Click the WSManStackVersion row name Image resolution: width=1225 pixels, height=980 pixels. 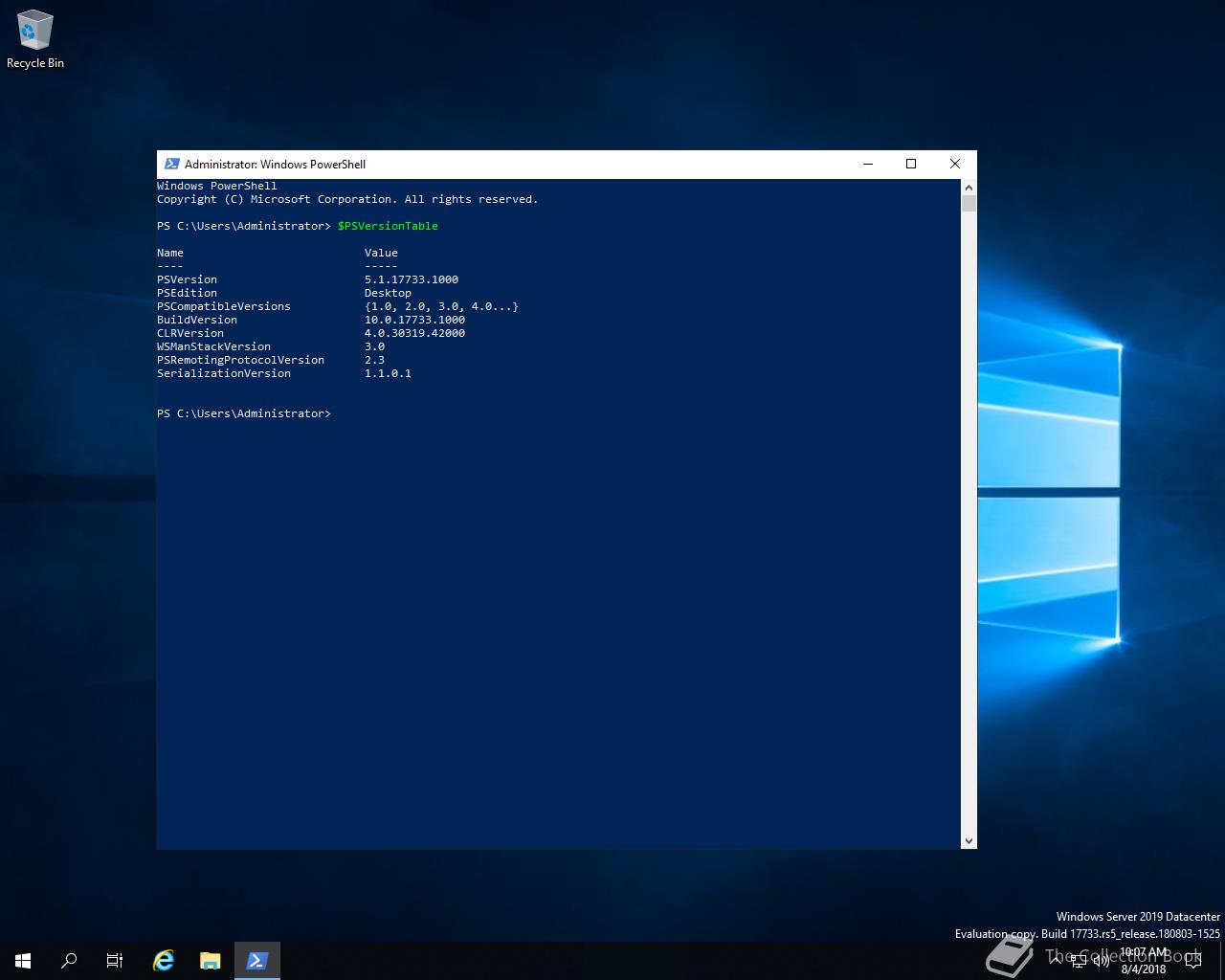coord(214,346)
